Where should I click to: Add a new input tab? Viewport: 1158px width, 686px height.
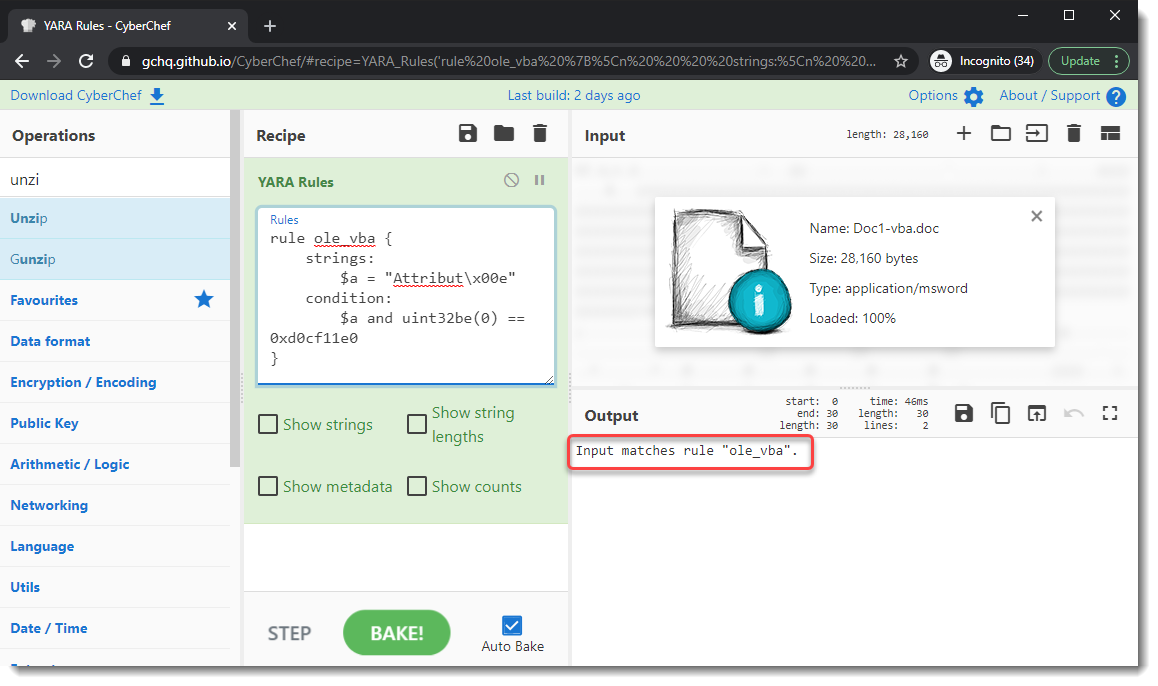pos(964,134)
